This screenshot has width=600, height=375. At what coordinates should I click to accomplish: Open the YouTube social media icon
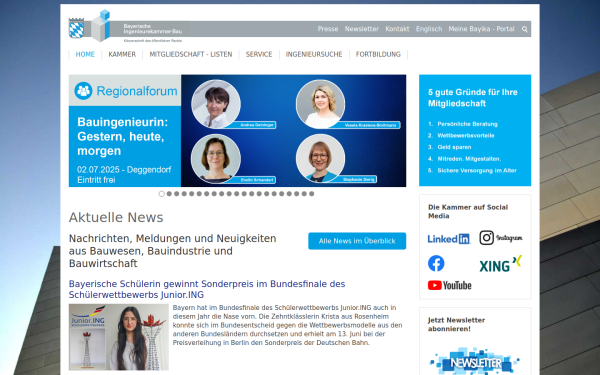[450, 285]
